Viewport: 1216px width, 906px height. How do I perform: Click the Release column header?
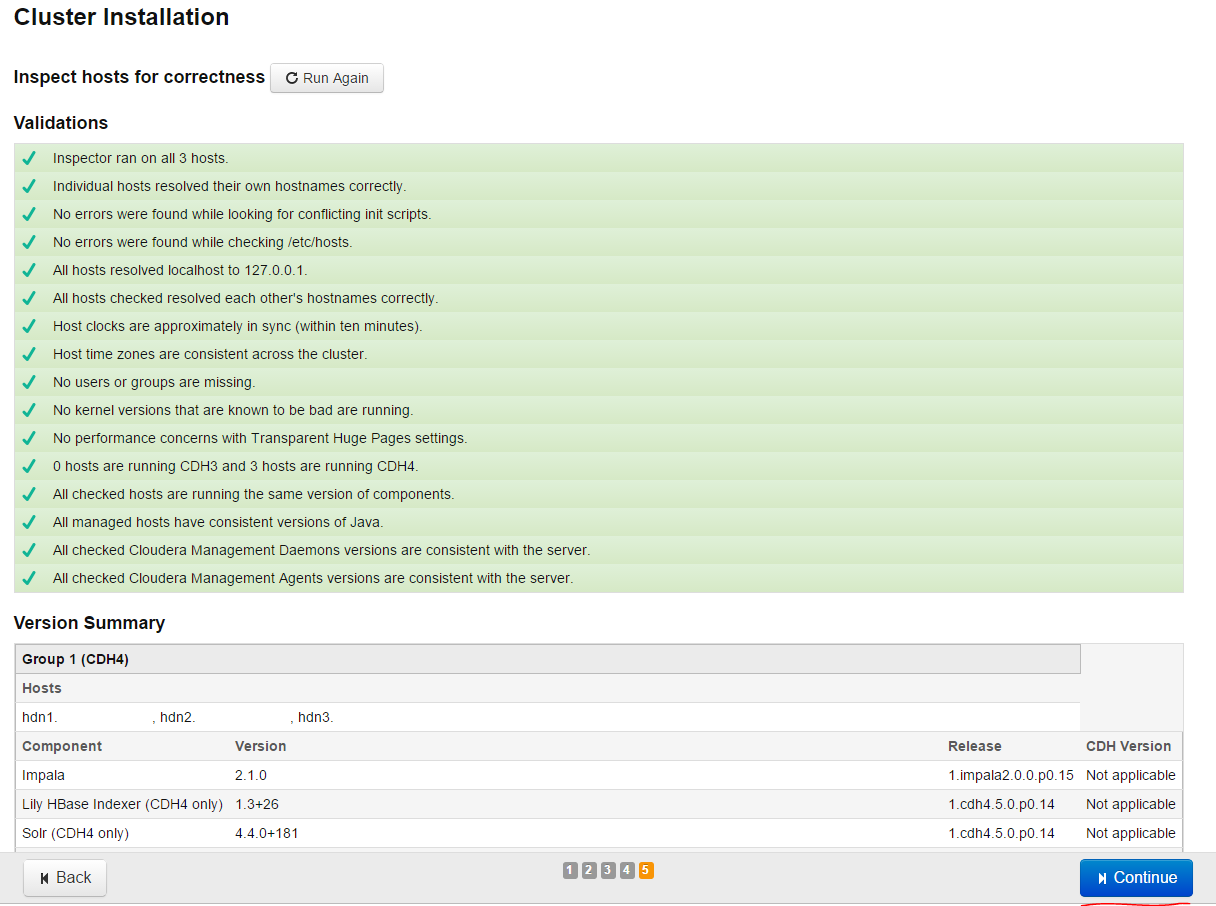975,746
